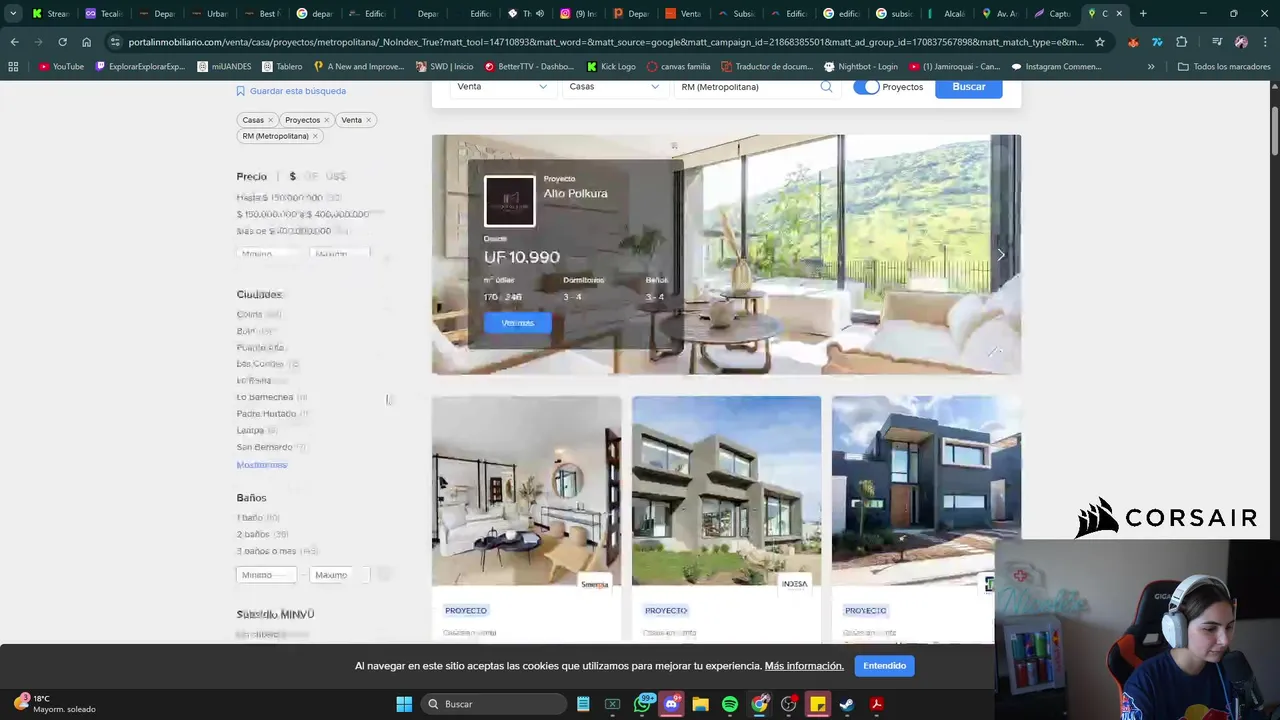1280x720 pixels.
Task: Open the Alto Polkura project logo thumbnail
Action: coord(510,202)
